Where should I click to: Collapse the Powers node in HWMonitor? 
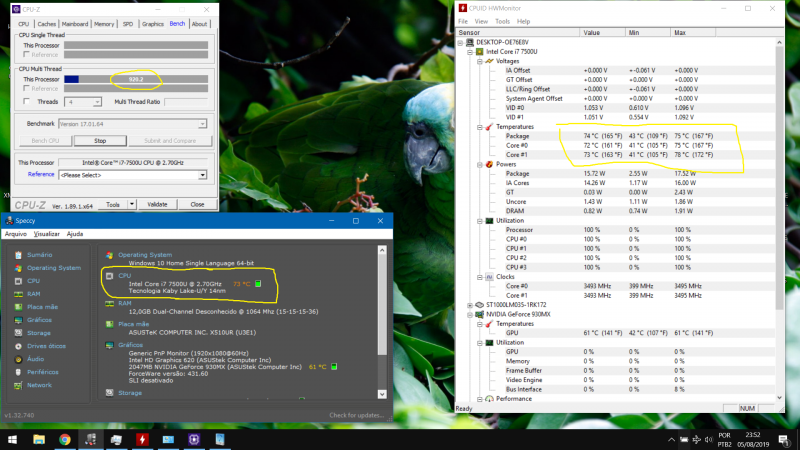(480, 164)
